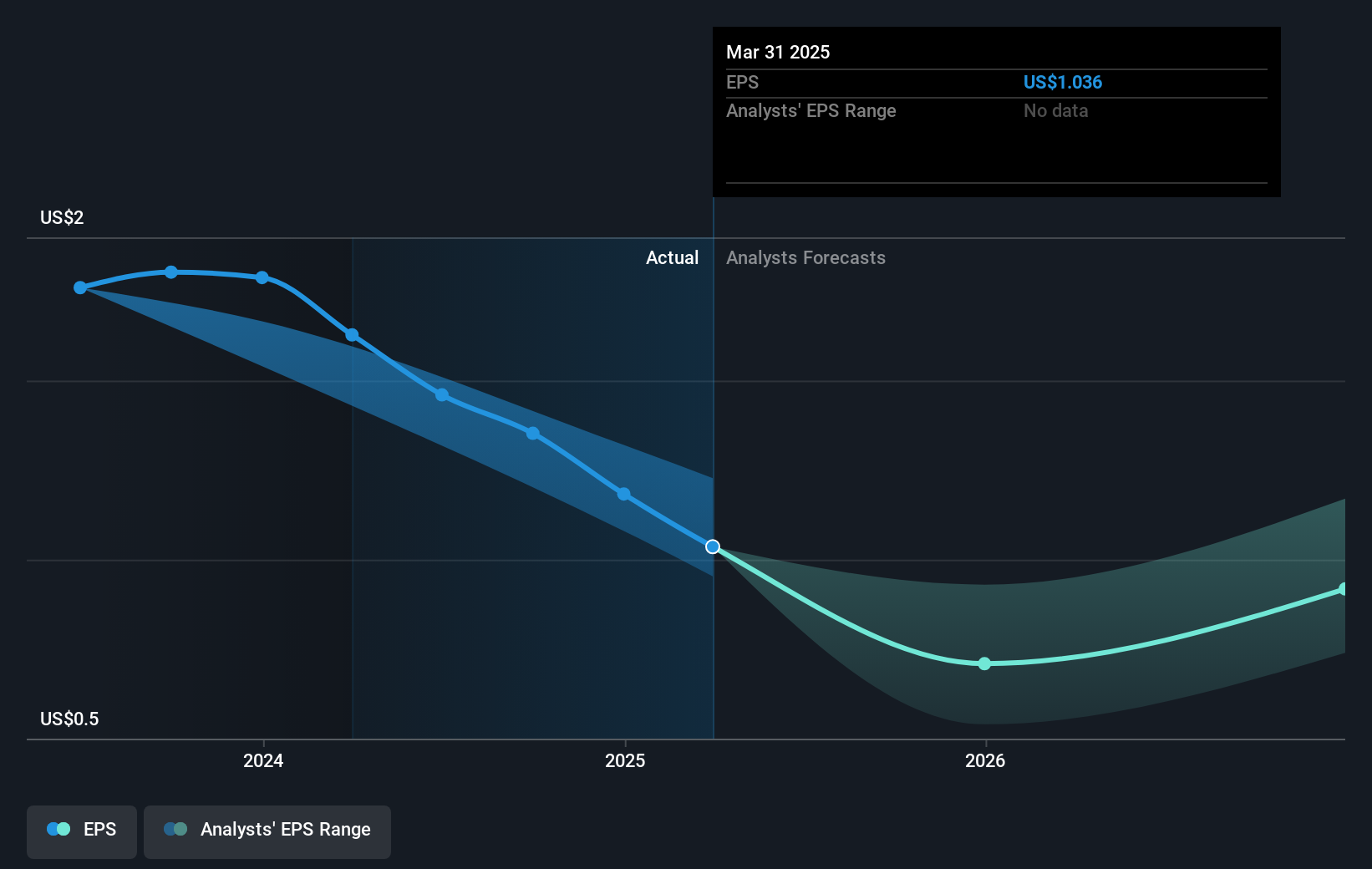Image resolution: width=1372 pixels, height=869 pixels.
Task: Click the EPS legend color dots icon
Action: click(x=58, y=829)
